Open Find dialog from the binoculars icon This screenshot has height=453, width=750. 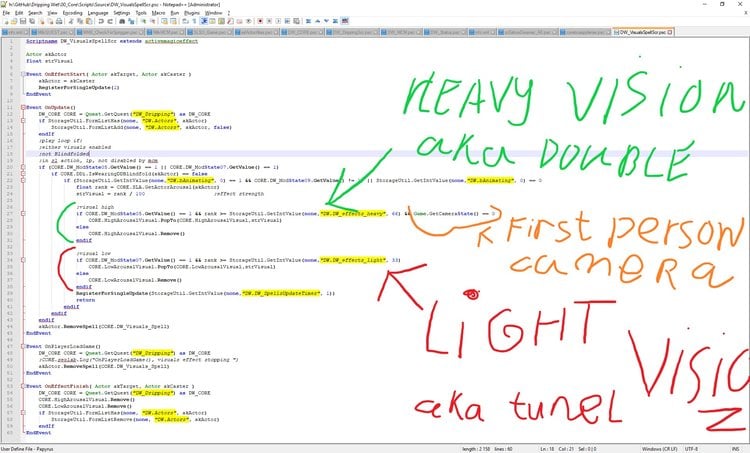[122, 21]
